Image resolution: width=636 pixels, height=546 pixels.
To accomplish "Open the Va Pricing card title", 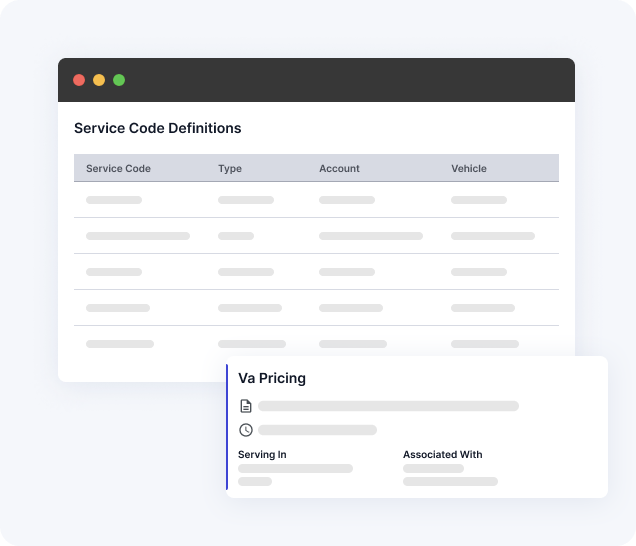I will pyautogui.click(x=272, y=378).
